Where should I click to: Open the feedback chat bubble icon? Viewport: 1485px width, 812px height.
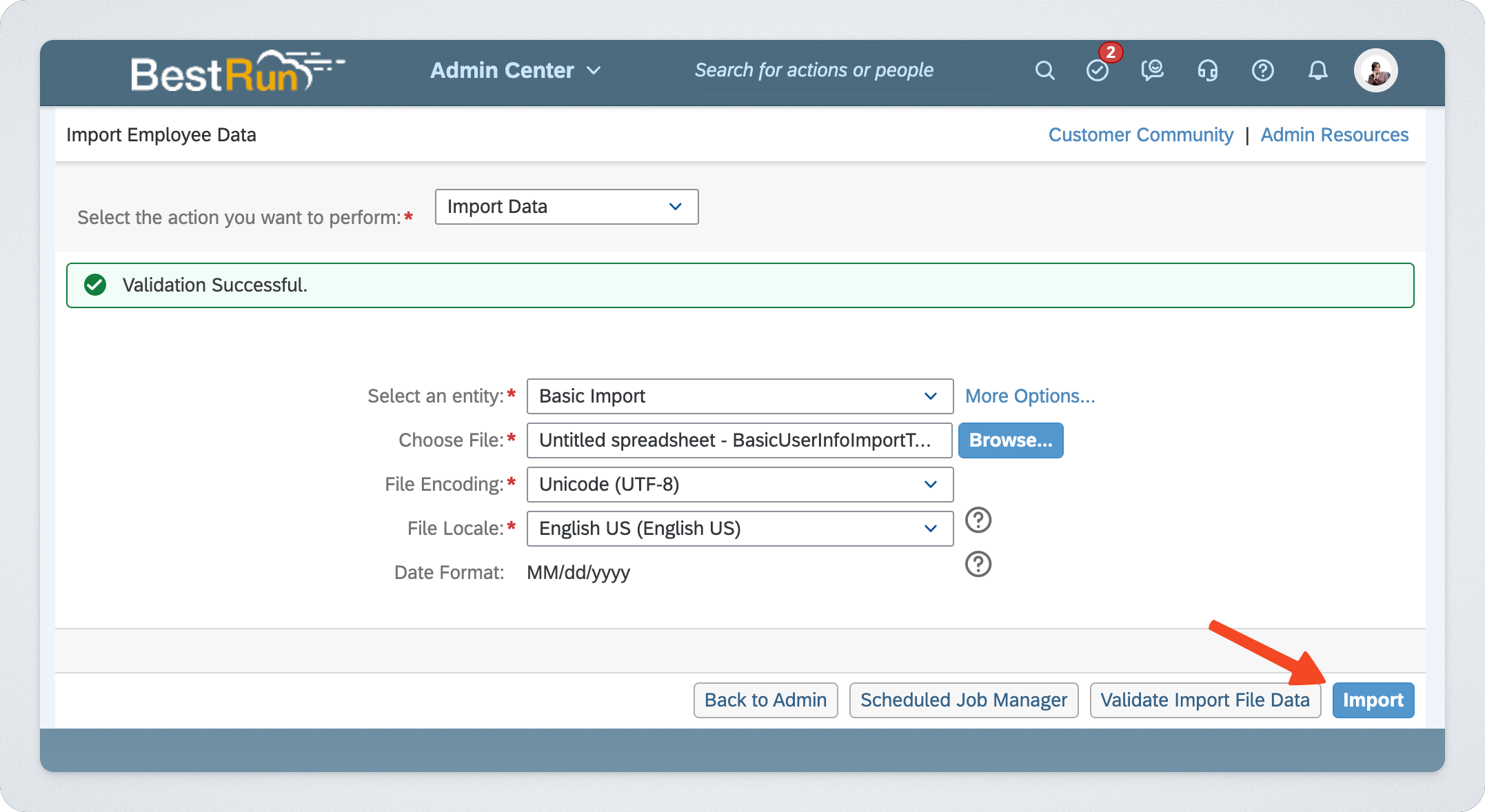(1152, 70)
